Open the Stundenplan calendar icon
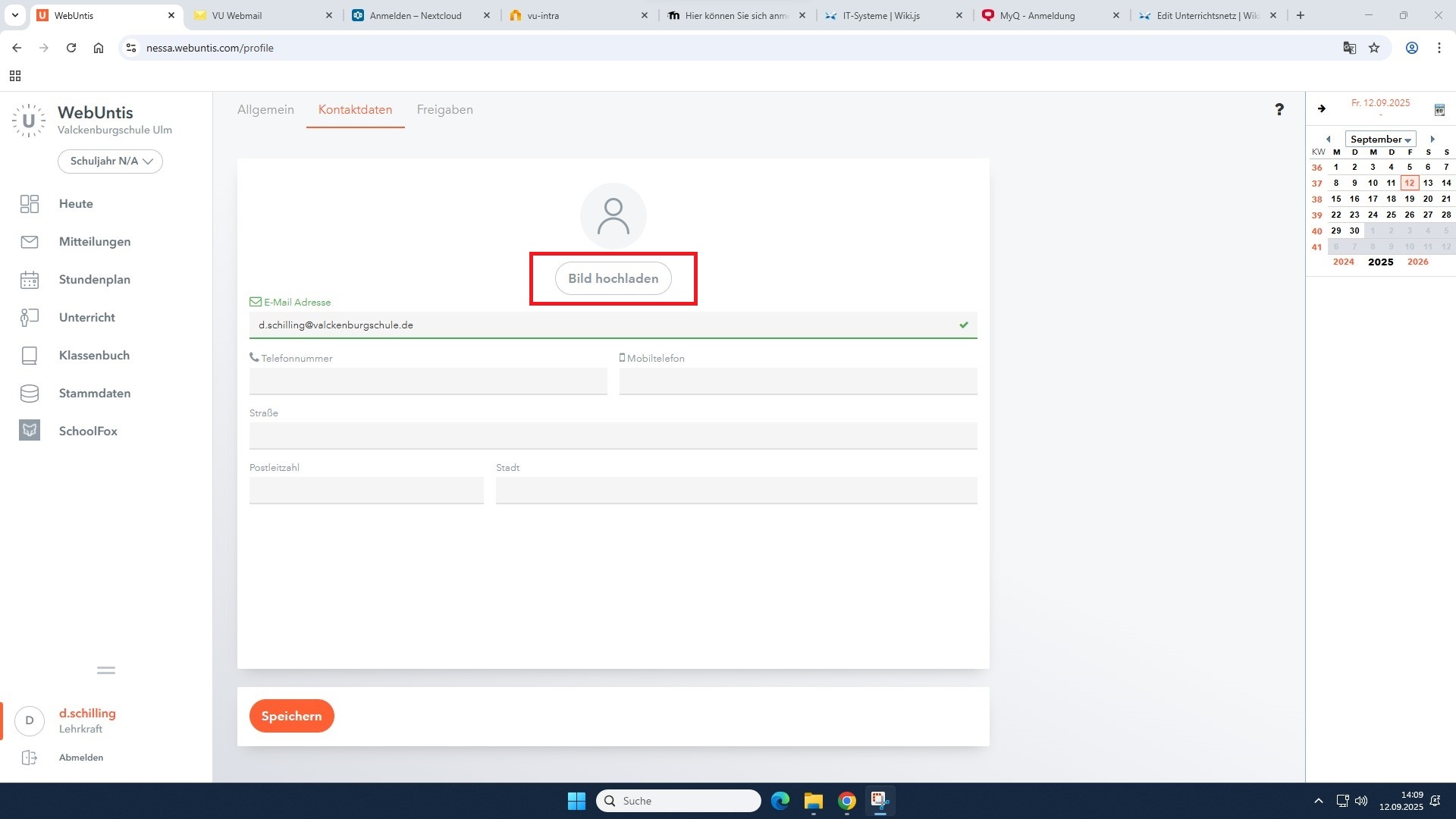This screenshot has height=819, width=1456. pos(30,280)
